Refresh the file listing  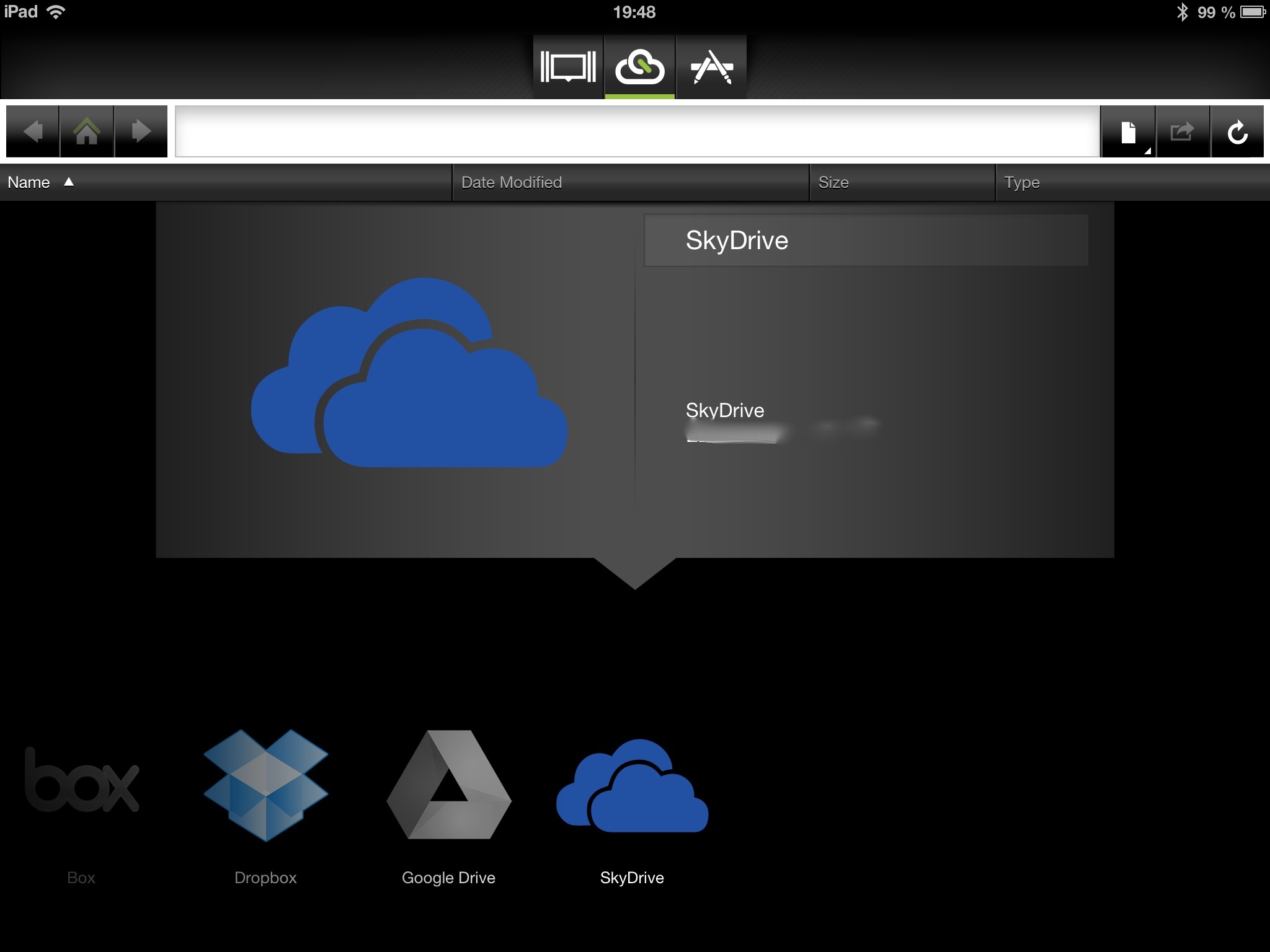point(1237,131)
